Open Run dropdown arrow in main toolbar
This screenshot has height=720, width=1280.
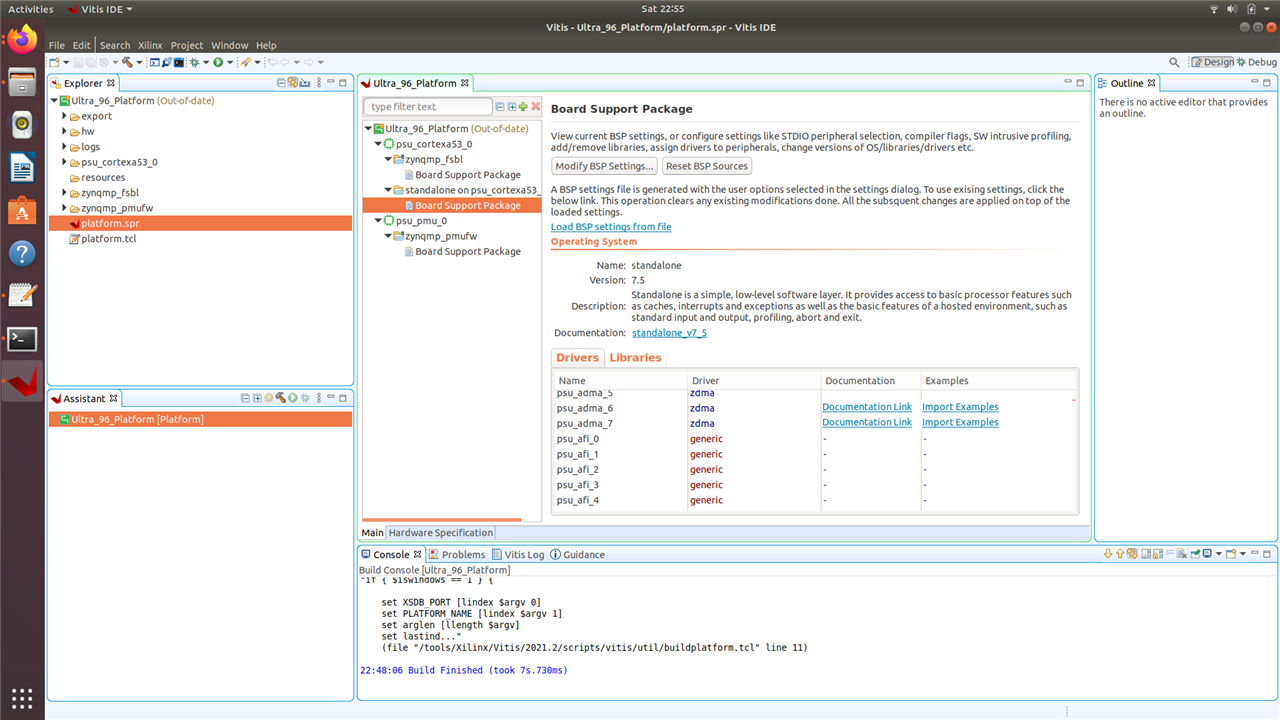pyautogui.click(x=230, y=62)
